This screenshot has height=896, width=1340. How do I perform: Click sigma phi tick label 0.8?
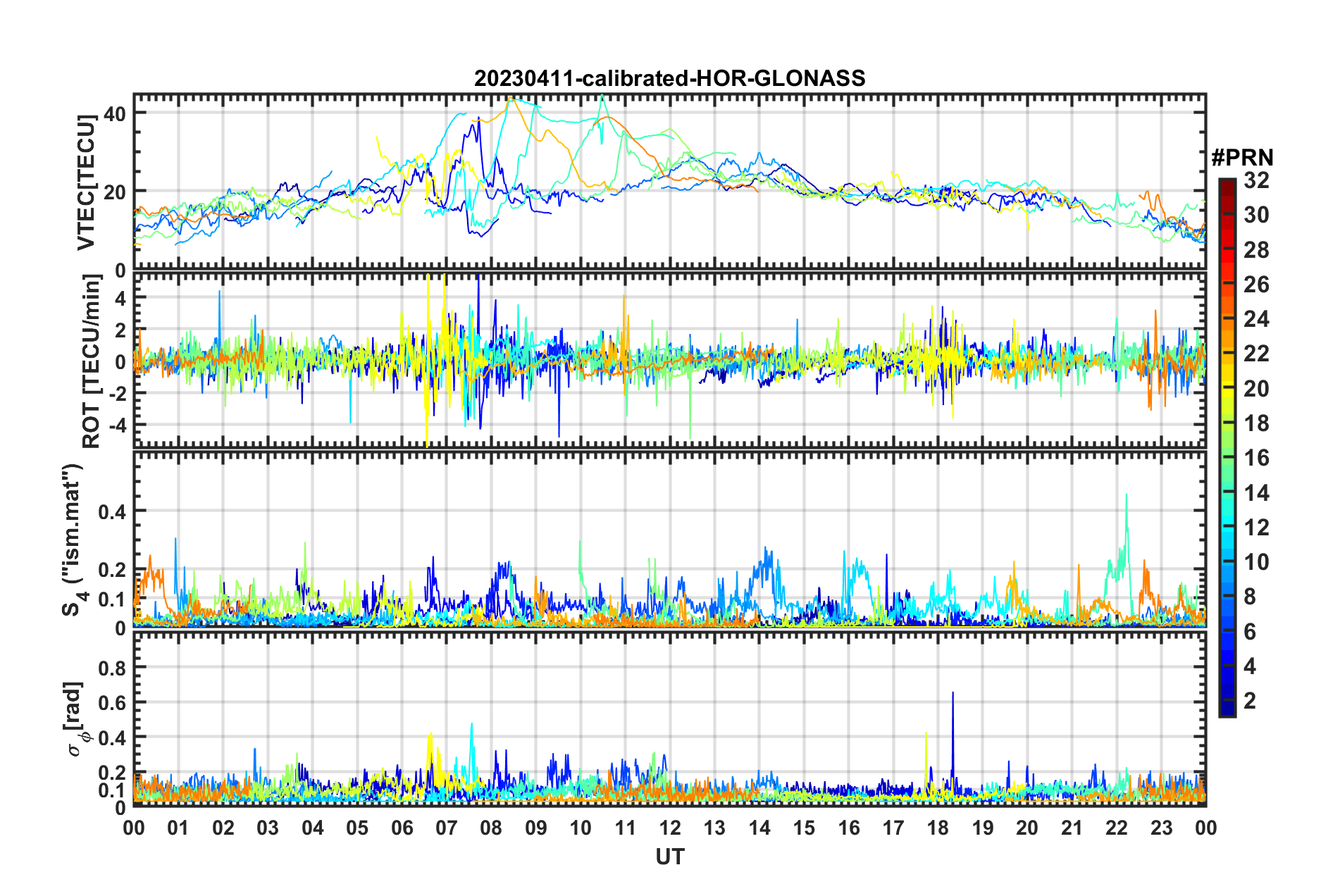[x=112, y=668]
